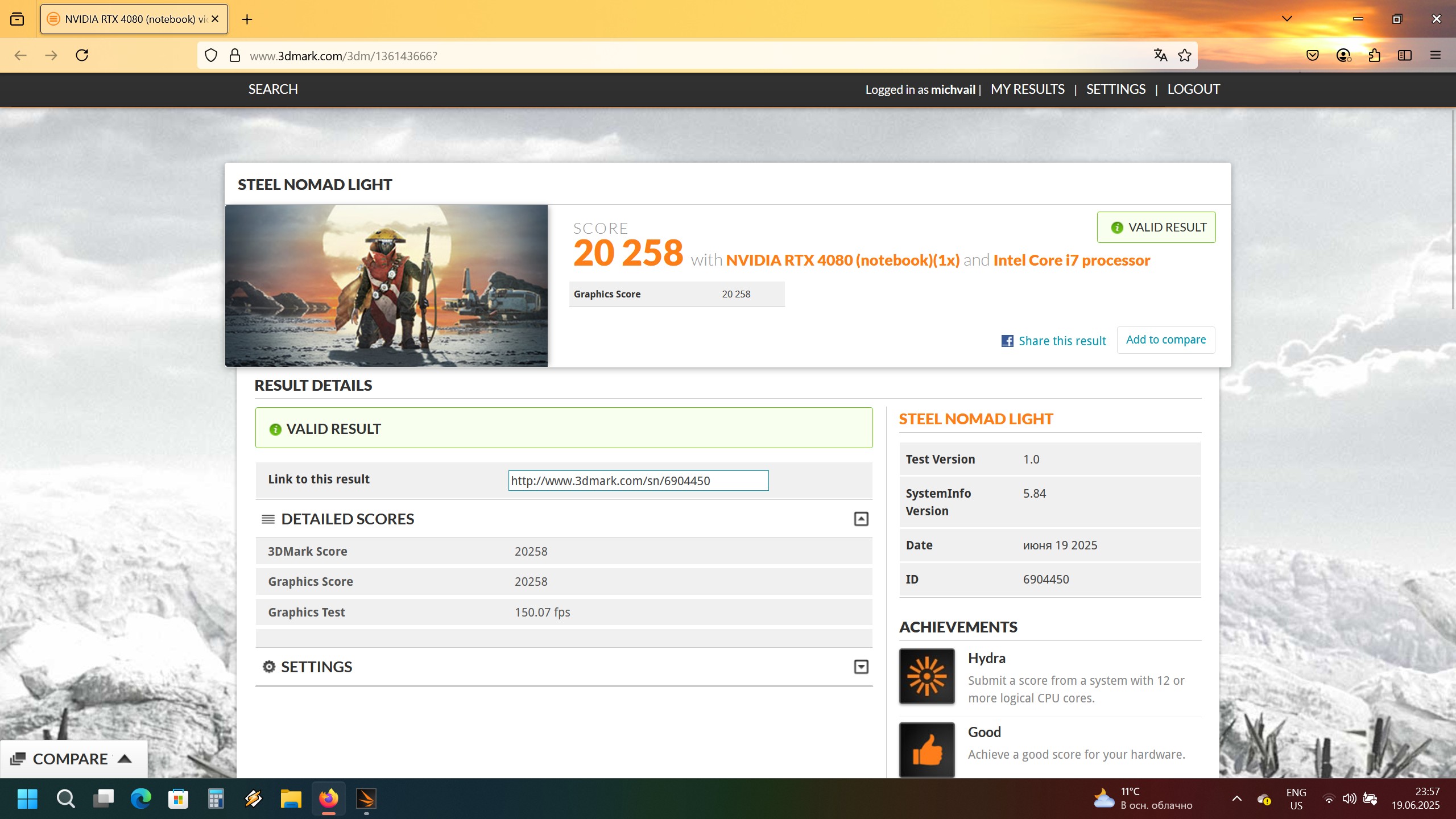
Task: Click the Add to compare button
Action: [x=1165, y=340]
